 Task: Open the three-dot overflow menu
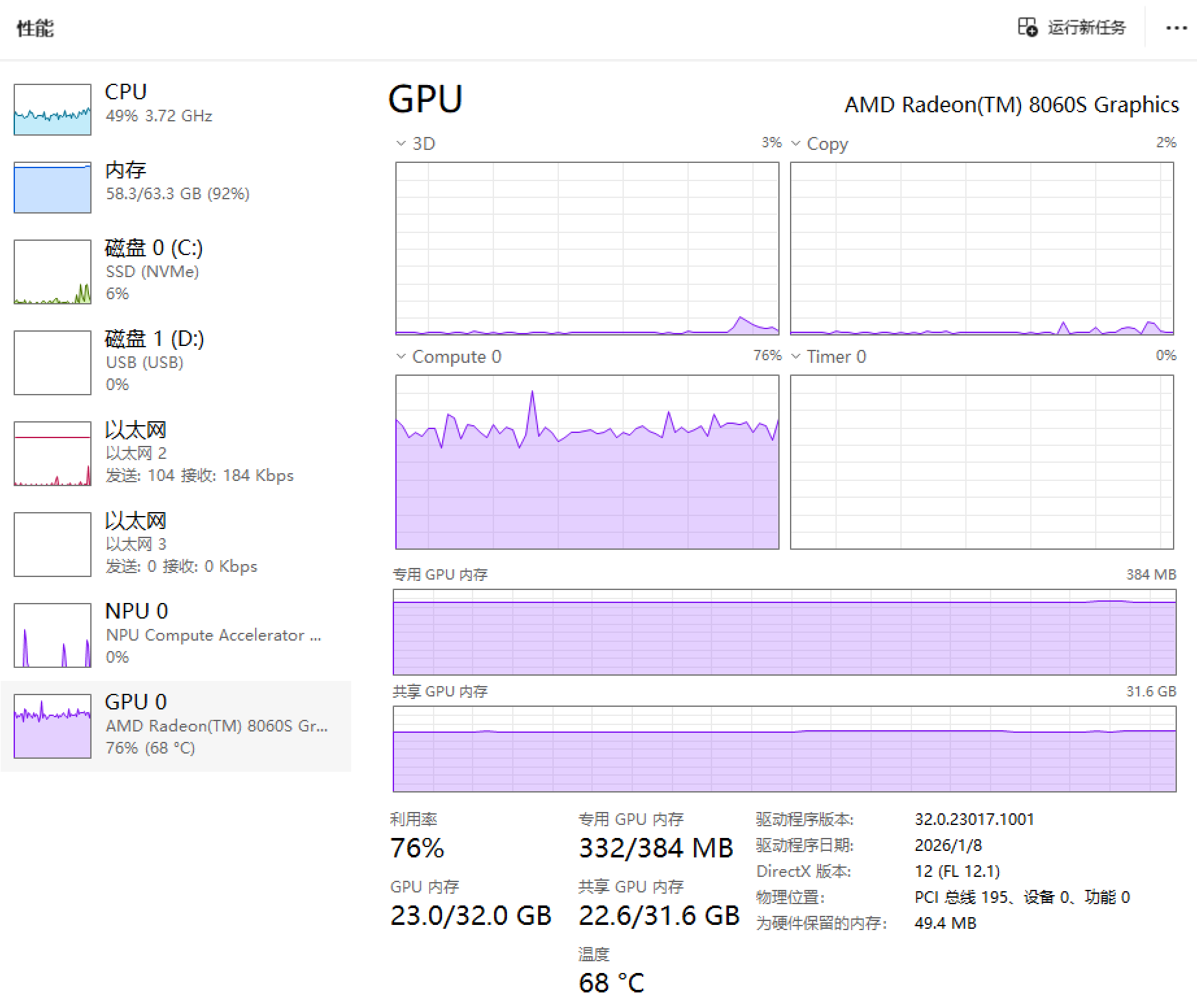1176,29
